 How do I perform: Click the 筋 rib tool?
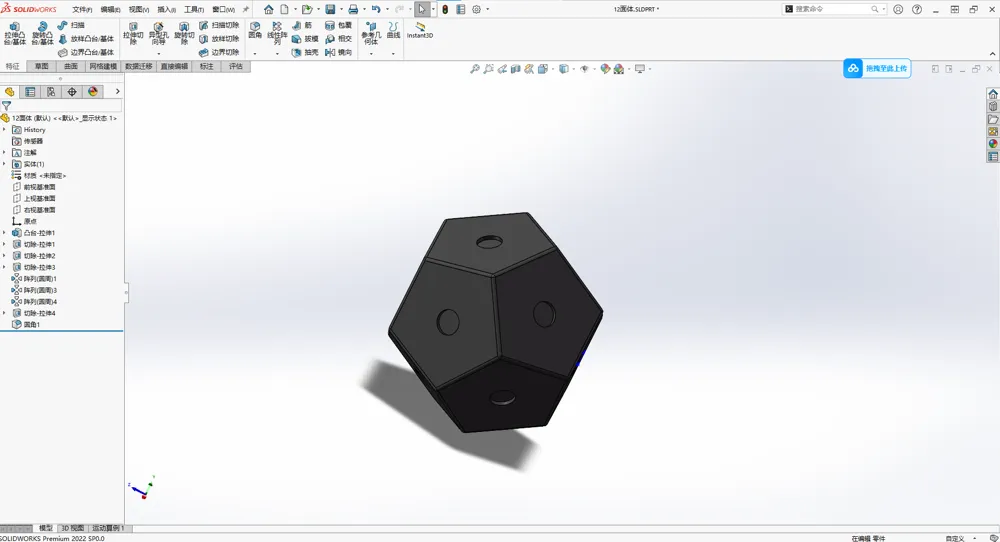point(302,25)
